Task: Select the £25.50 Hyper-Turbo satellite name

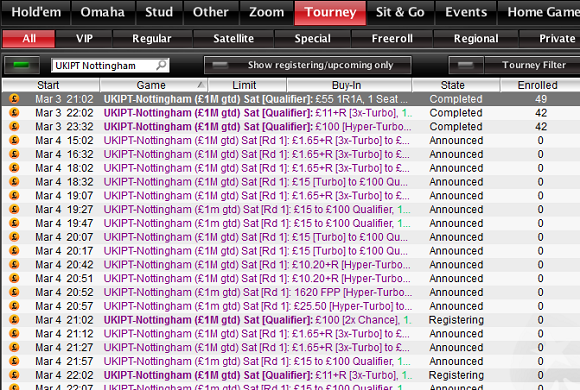Action: point(258,306)
